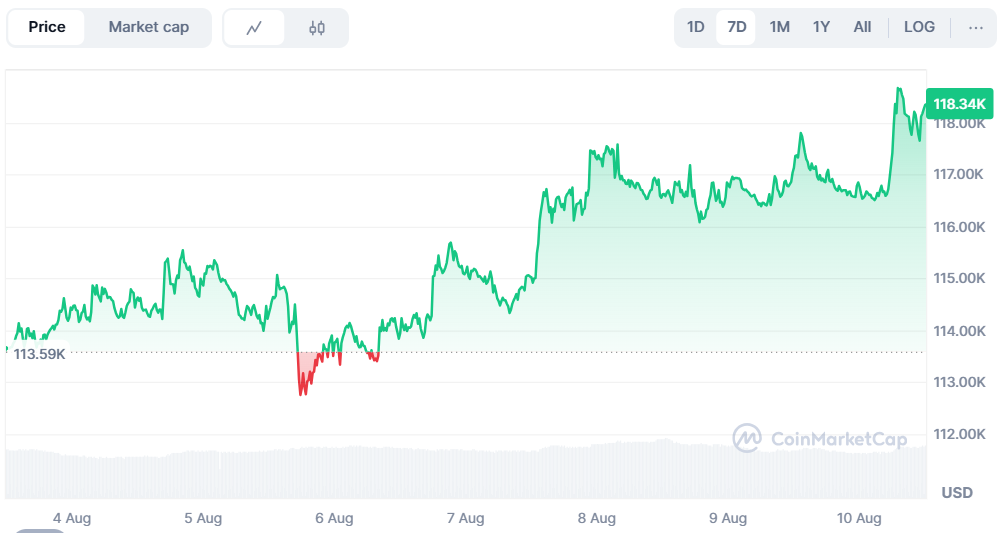
Task: Click the 113.59K opening price label
Action: tap(39, 353)
